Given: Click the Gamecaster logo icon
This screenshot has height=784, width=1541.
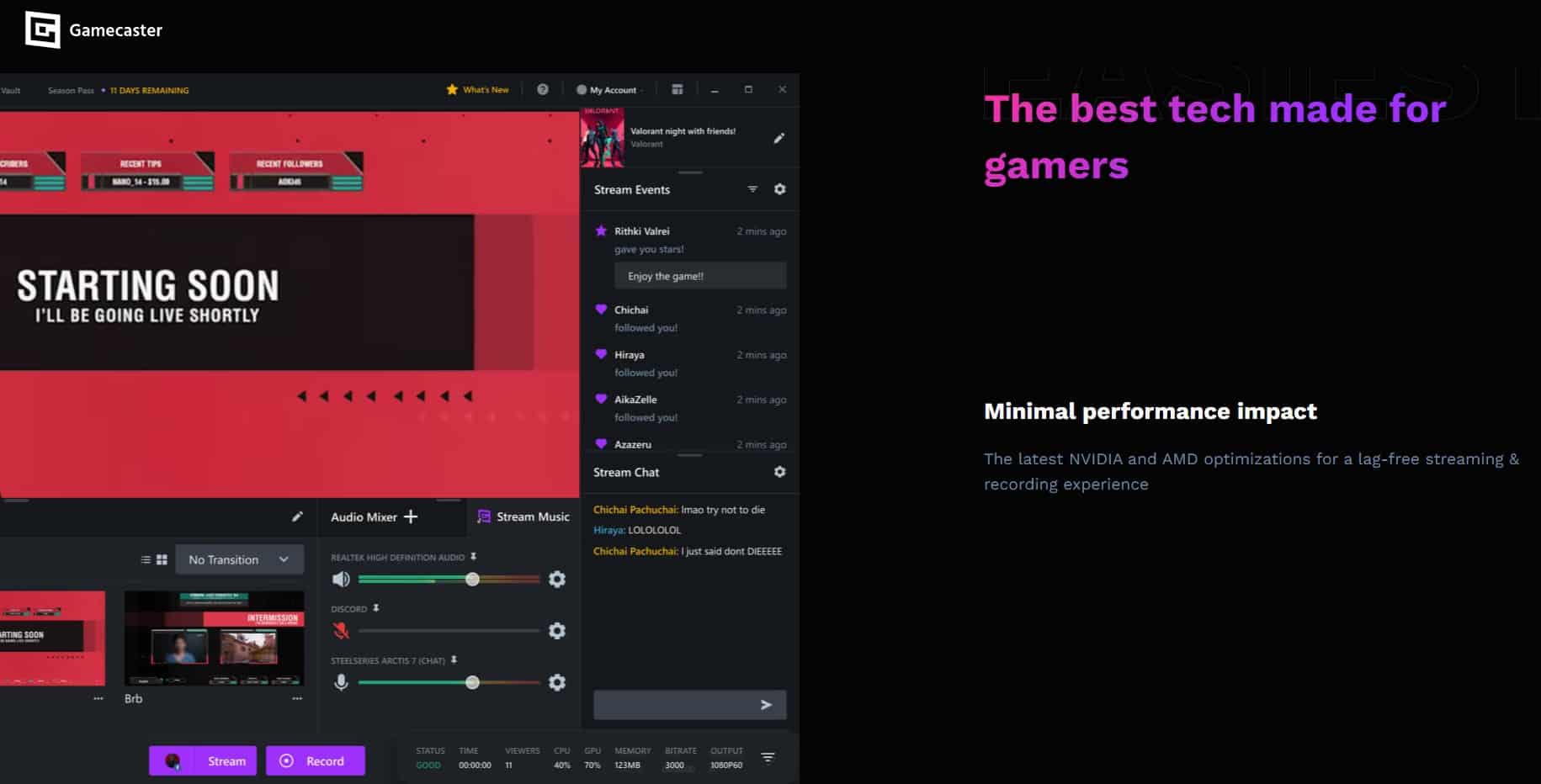Looking at the screenshot, I should click(x=42, y=30).
